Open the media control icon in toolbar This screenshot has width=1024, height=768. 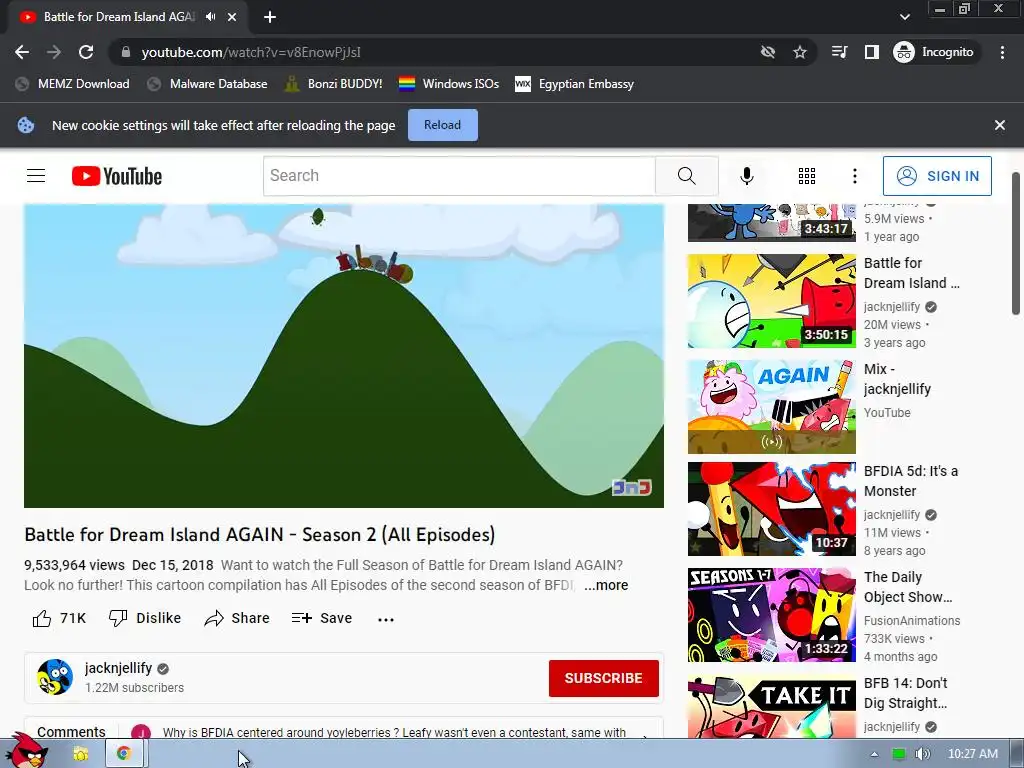click(840, 52)
